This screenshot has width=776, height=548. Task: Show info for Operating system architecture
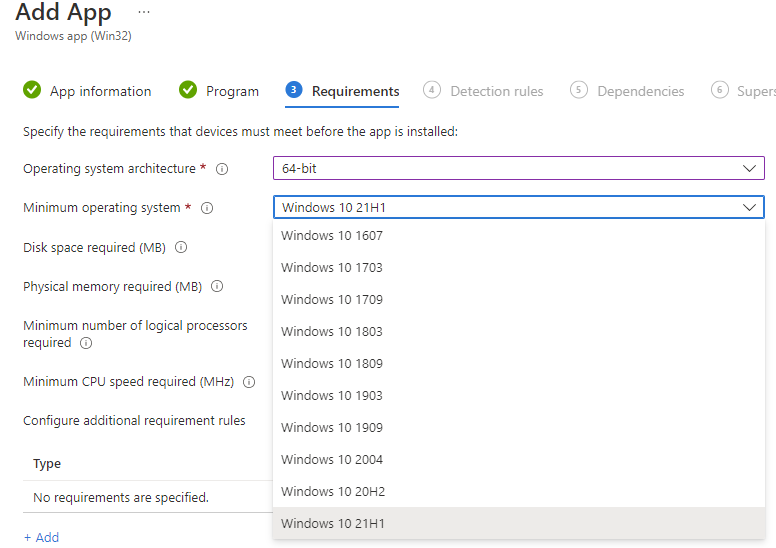pyautogui.click(x=222, y=169)
